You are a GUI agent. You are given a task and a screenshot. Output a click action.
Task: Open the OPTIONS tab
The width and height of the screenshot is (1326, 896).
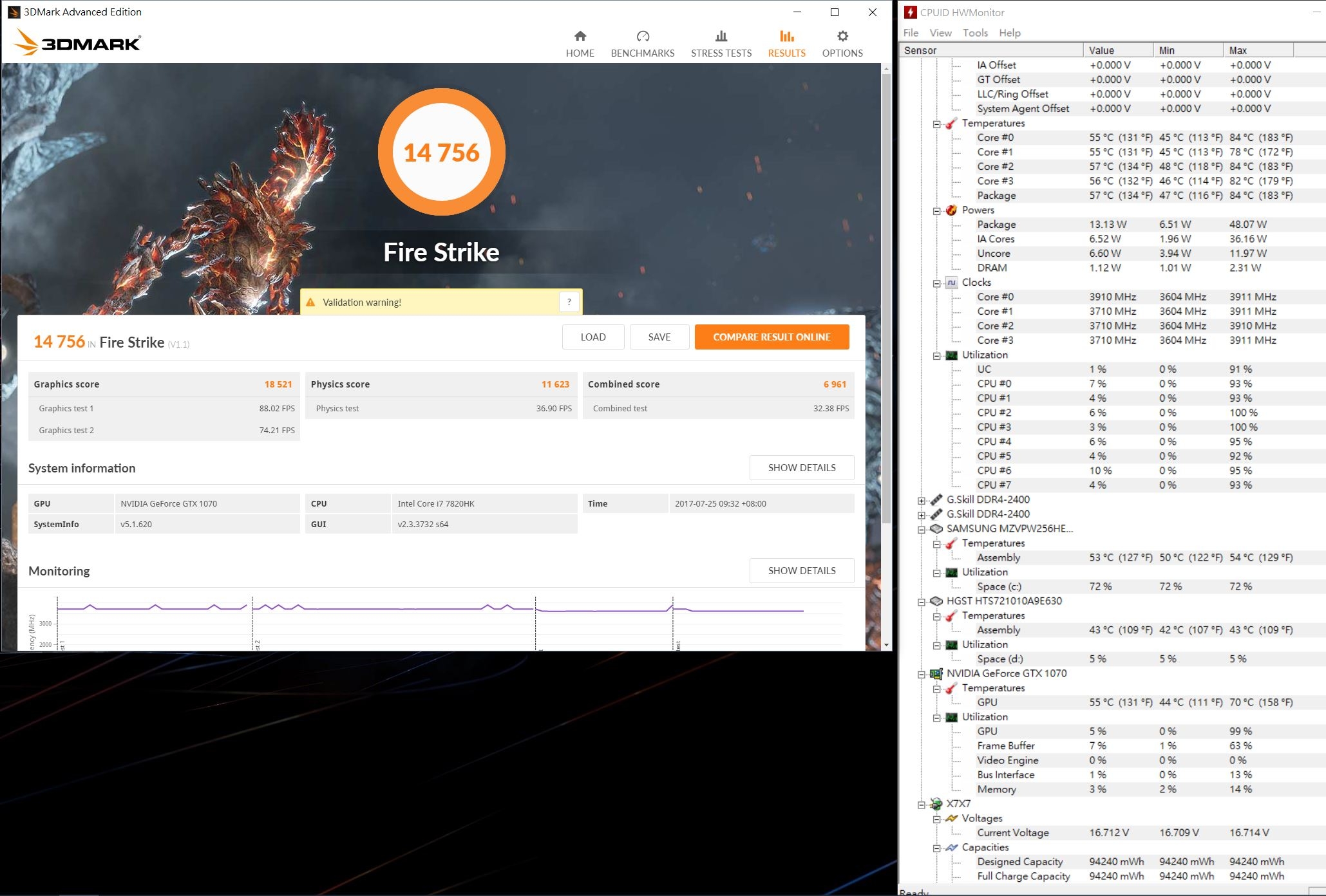coord(842,44)
